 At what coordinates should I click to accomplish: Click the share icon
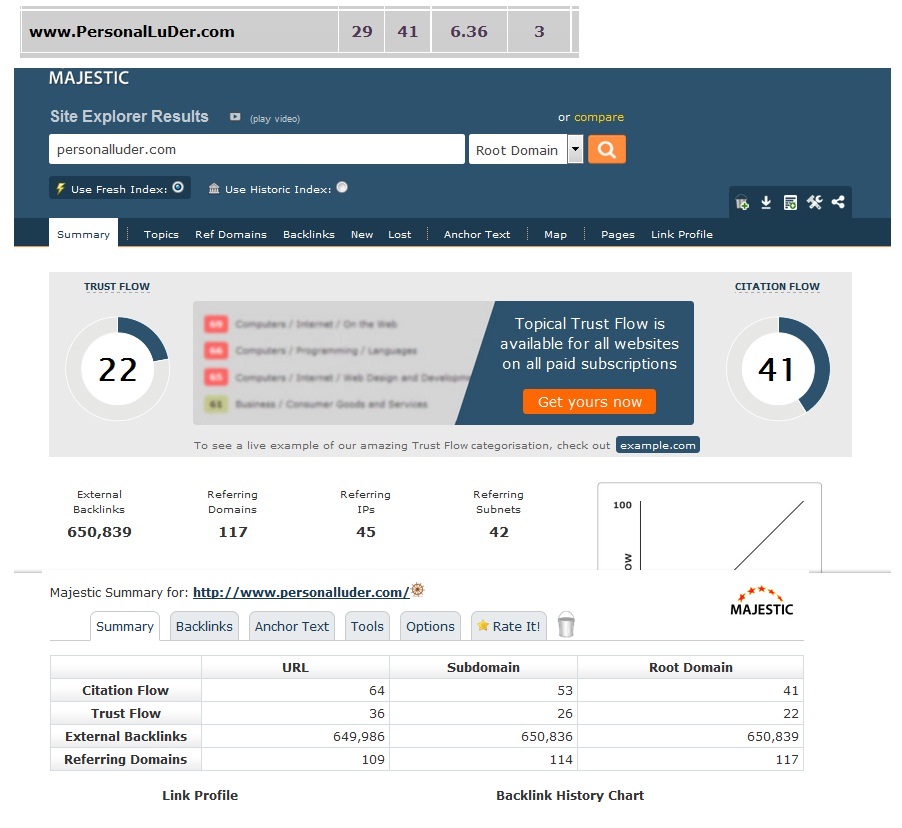point(838,202)
